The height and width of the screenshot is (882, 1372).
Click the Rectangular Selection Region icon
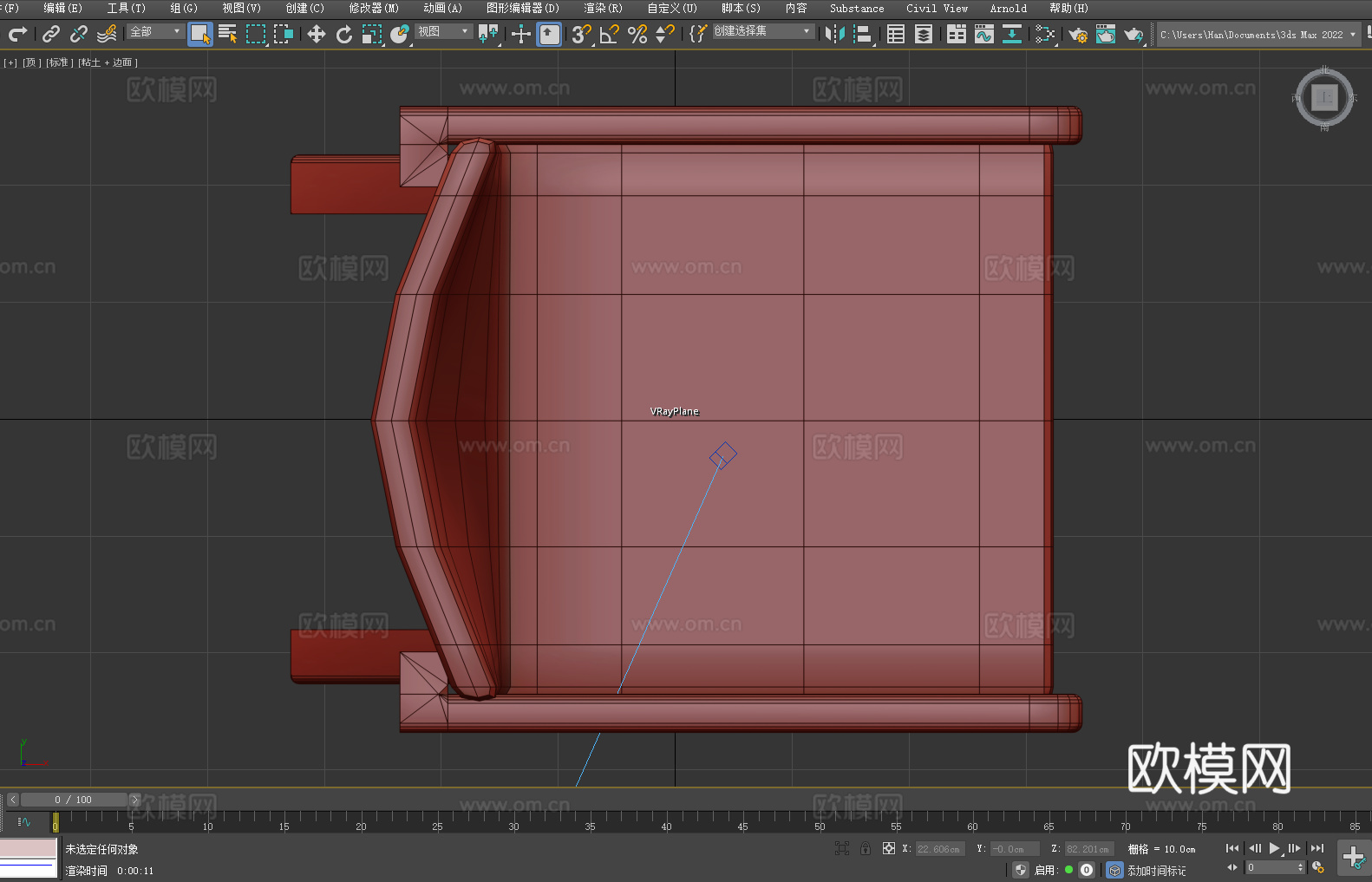tap(256, 34)
